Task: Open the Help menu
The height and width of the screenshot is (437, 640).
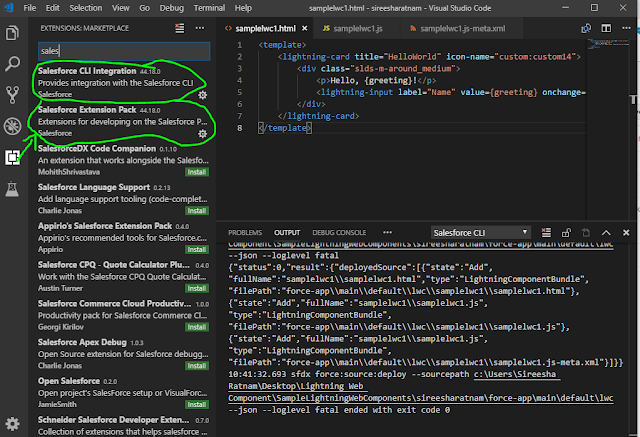Action: click(243, 8)
